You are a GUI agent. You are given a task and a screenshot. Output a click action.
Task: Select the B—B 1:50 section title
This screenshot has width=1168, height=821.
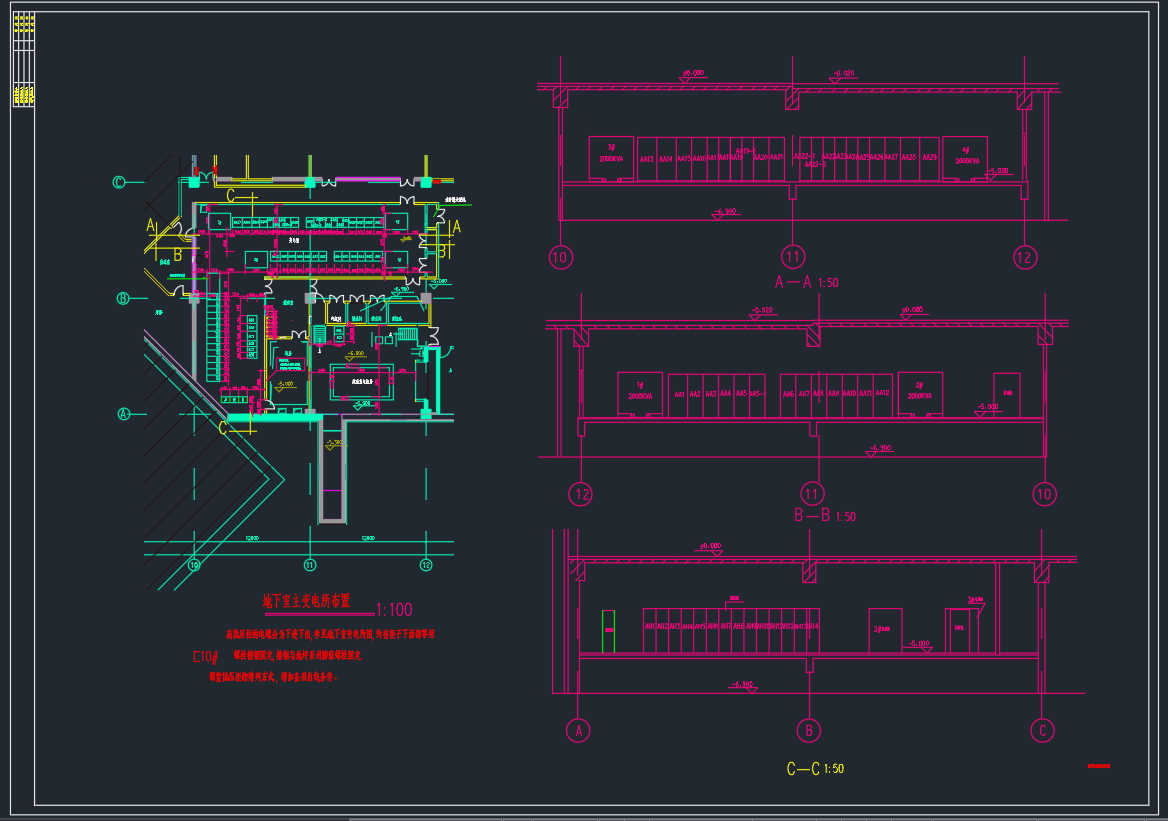tap(824, 517)
